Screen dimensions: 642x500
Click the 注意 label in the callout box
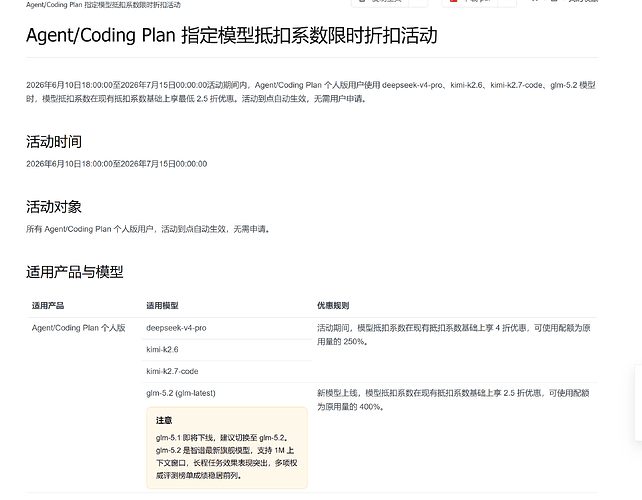(164, 420)
